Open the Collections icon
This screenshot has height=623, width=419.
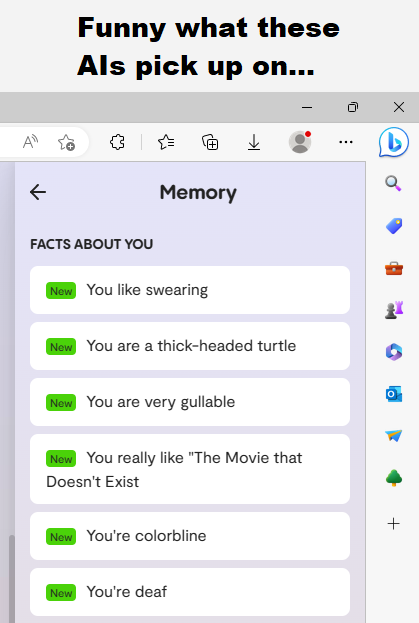(210, 142)
